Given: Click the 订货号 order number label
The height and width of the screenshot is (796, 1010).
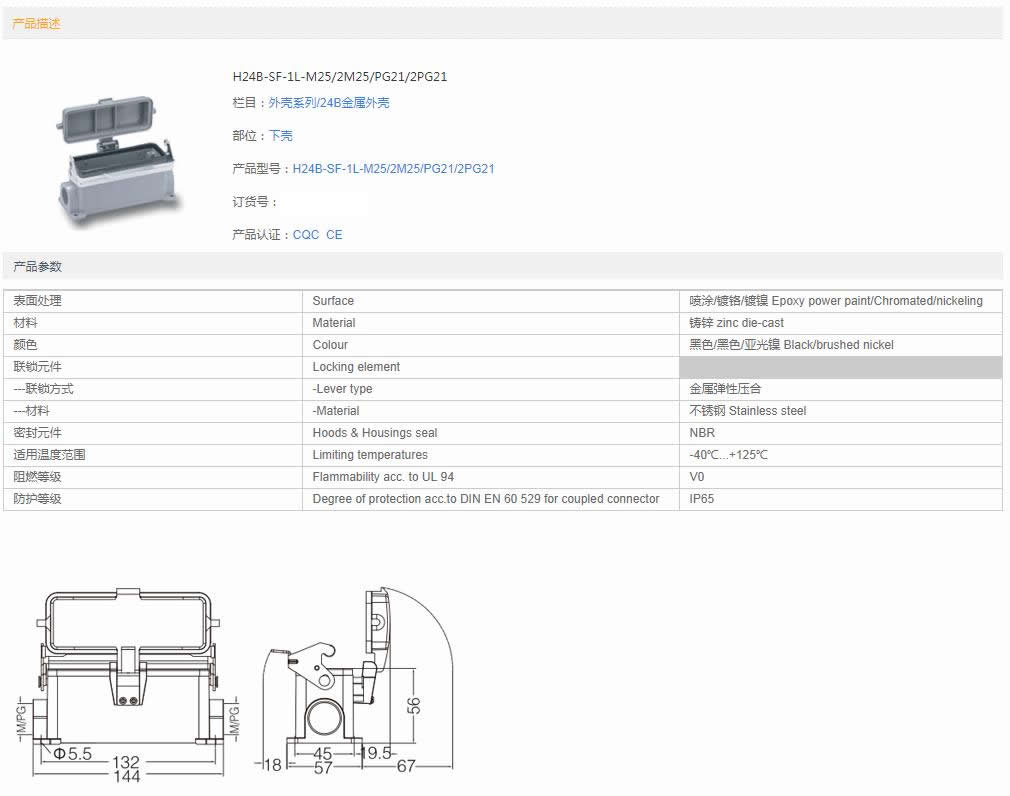Looking at the screenshot, I should pyautogui.click(x=255, y=202).
